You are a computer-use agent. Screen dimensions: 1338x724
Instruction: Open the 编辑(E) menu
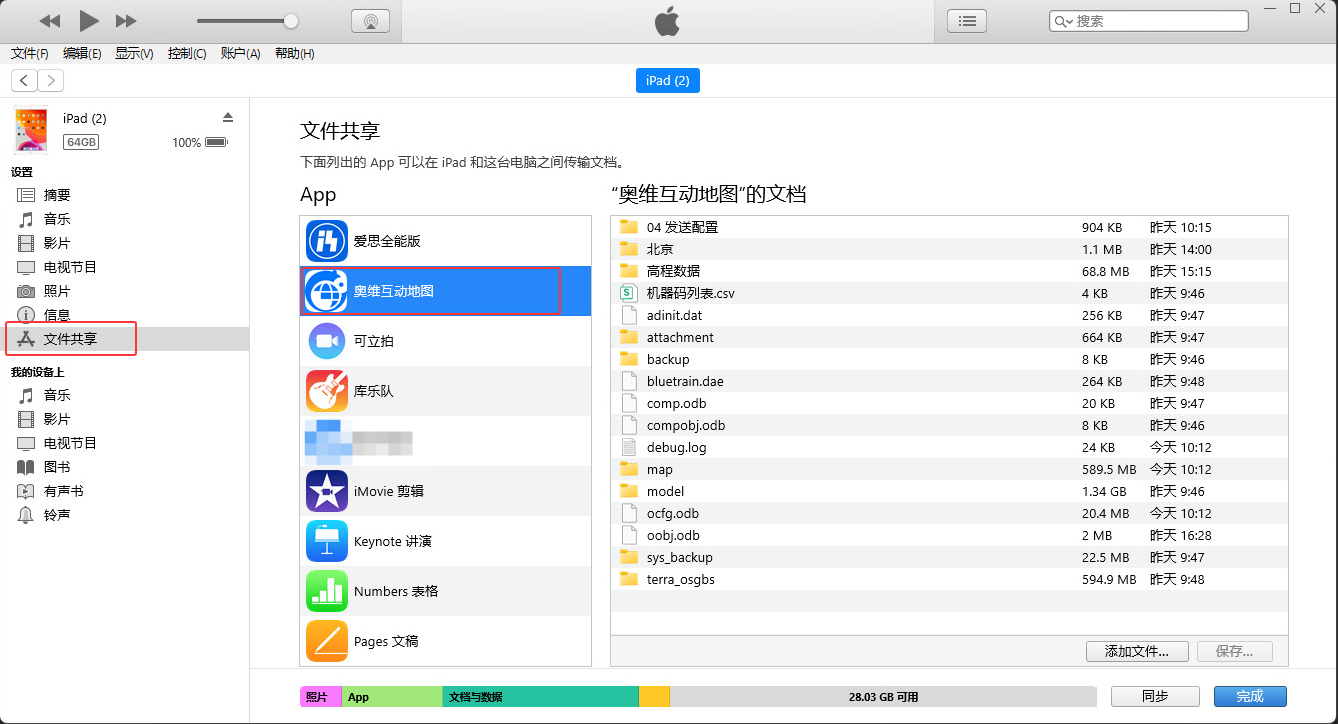coord(82,53)
